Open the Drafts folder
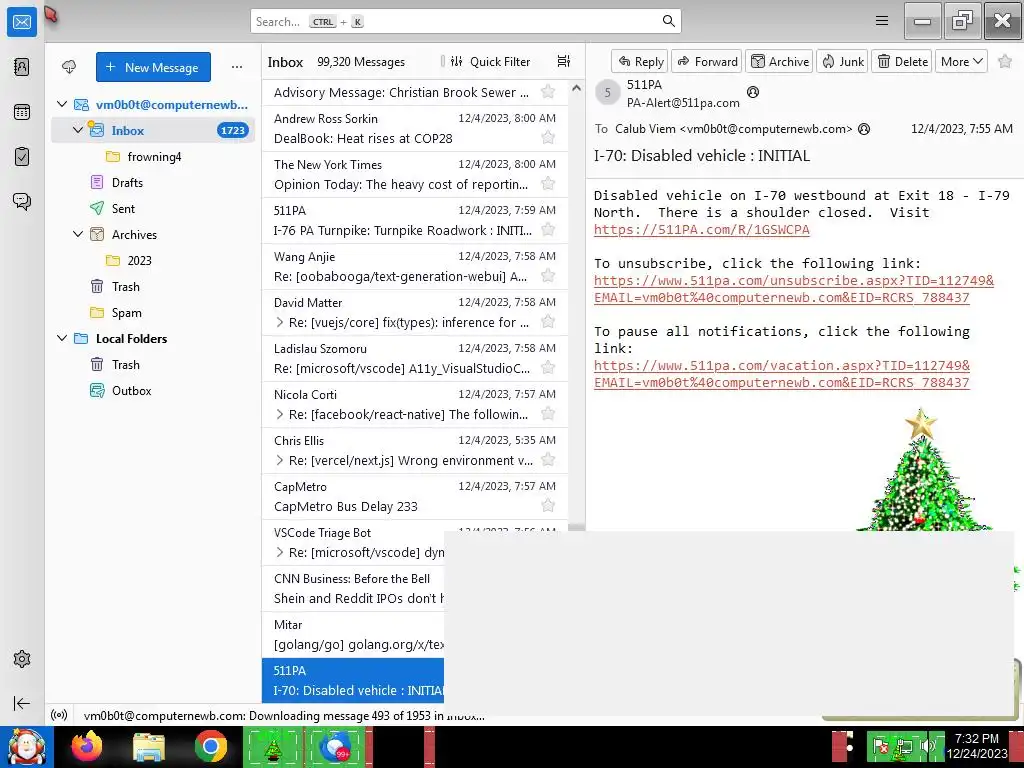 [x=153, y=183]
